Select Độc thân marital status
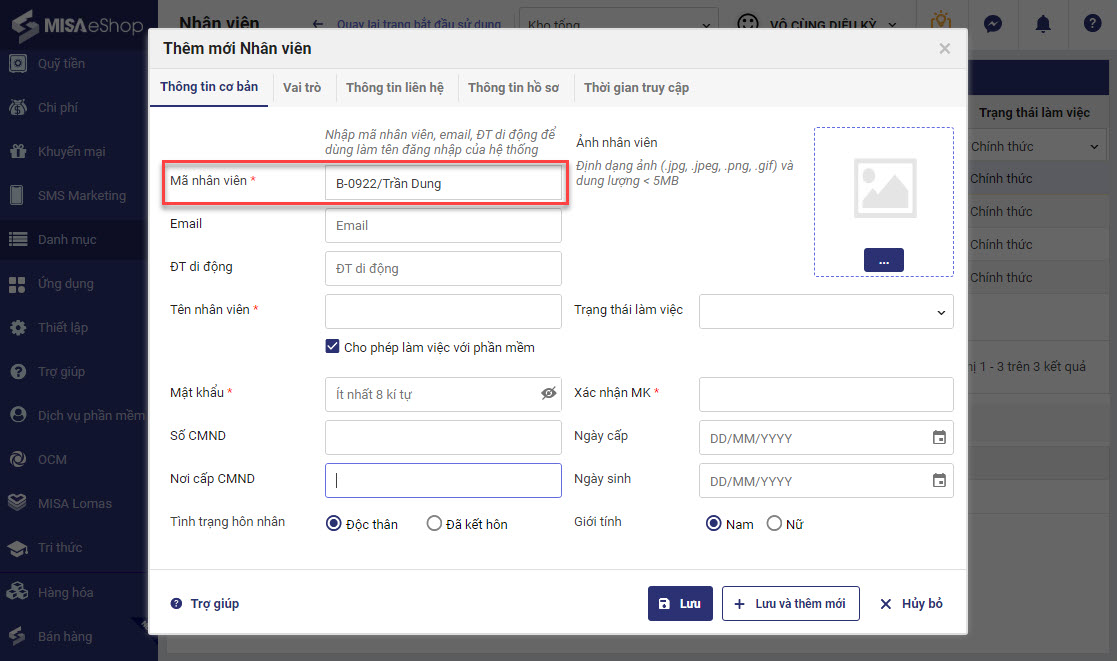 [x=333, y=524]
